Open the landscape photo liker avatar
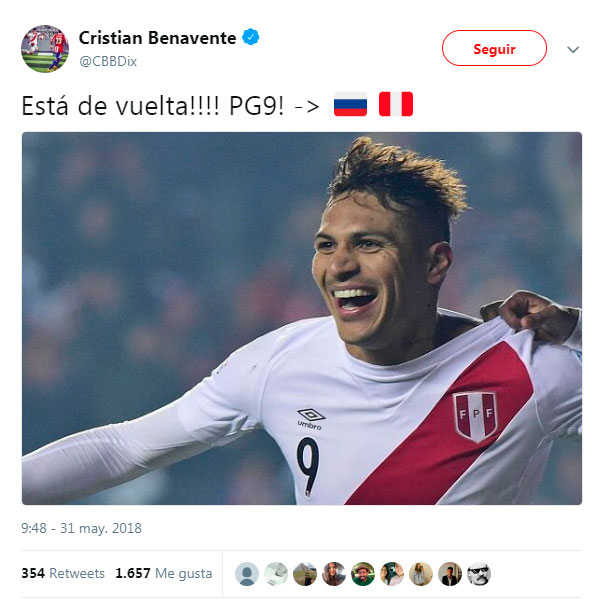 [x=305, y=574]
